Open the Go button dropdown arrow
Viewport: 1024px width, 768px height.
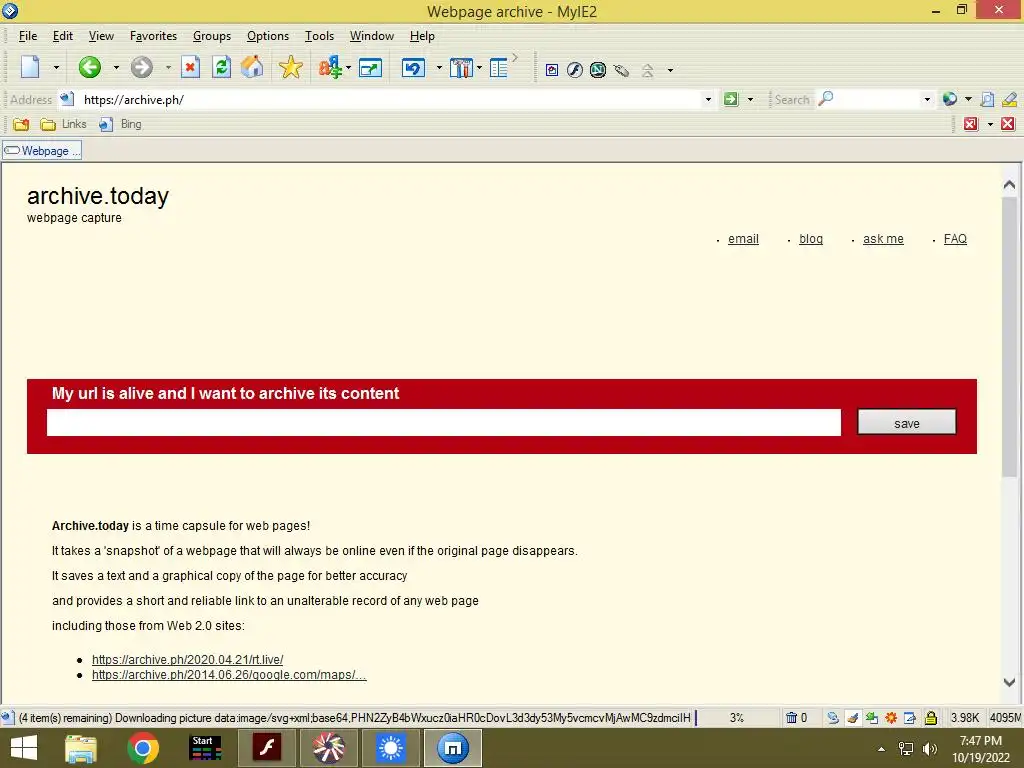750,99
